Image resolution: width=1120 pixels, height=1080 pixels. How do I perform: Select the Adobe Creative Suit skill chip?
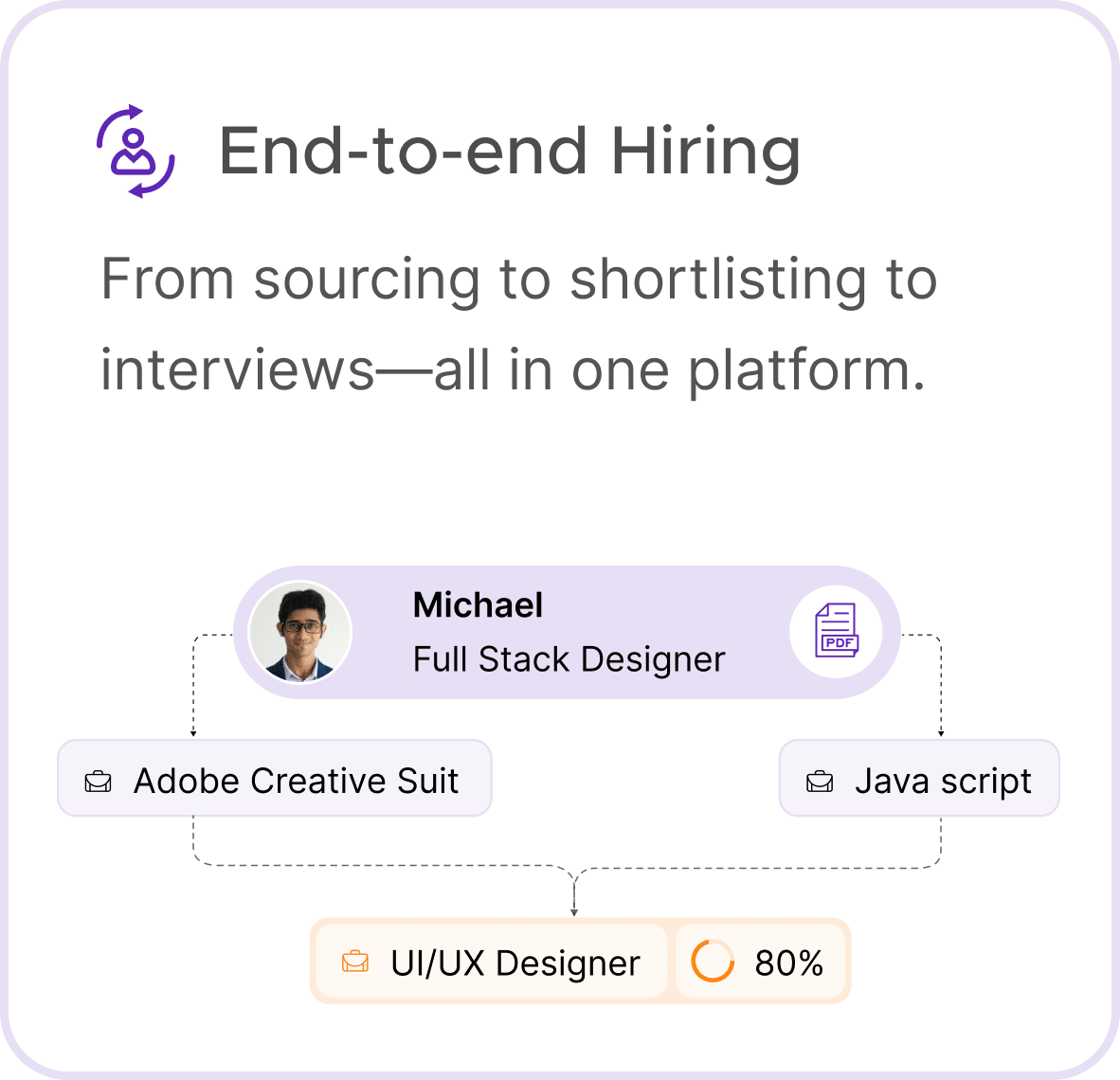tap(274, 778)
